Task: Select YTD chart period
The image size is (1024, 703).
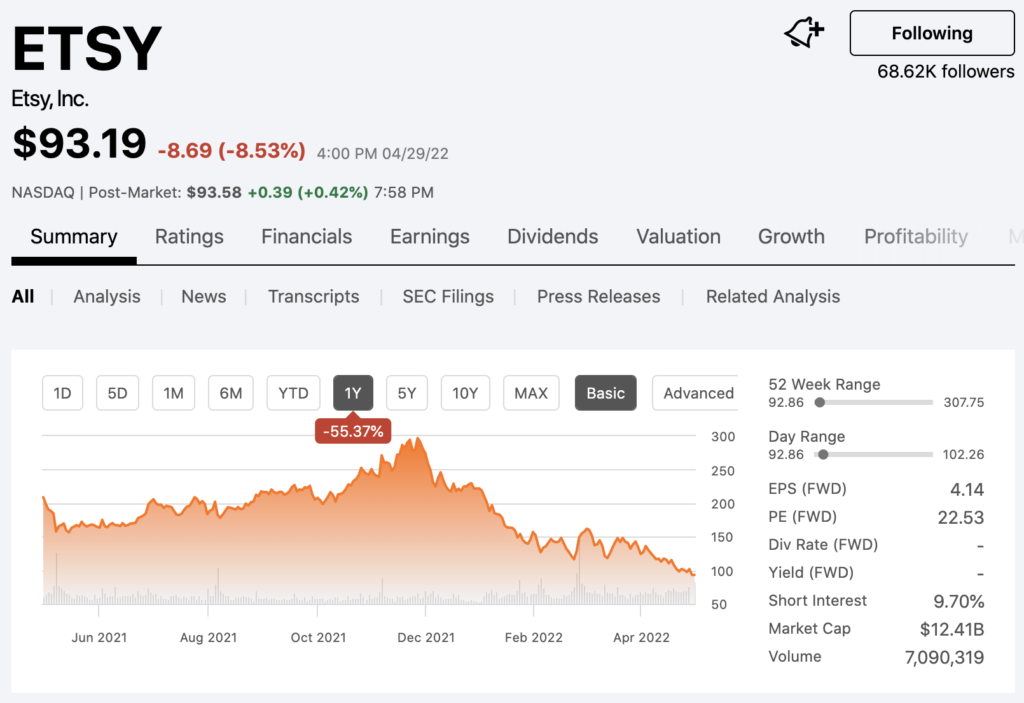Action: (x=293, y=393)
